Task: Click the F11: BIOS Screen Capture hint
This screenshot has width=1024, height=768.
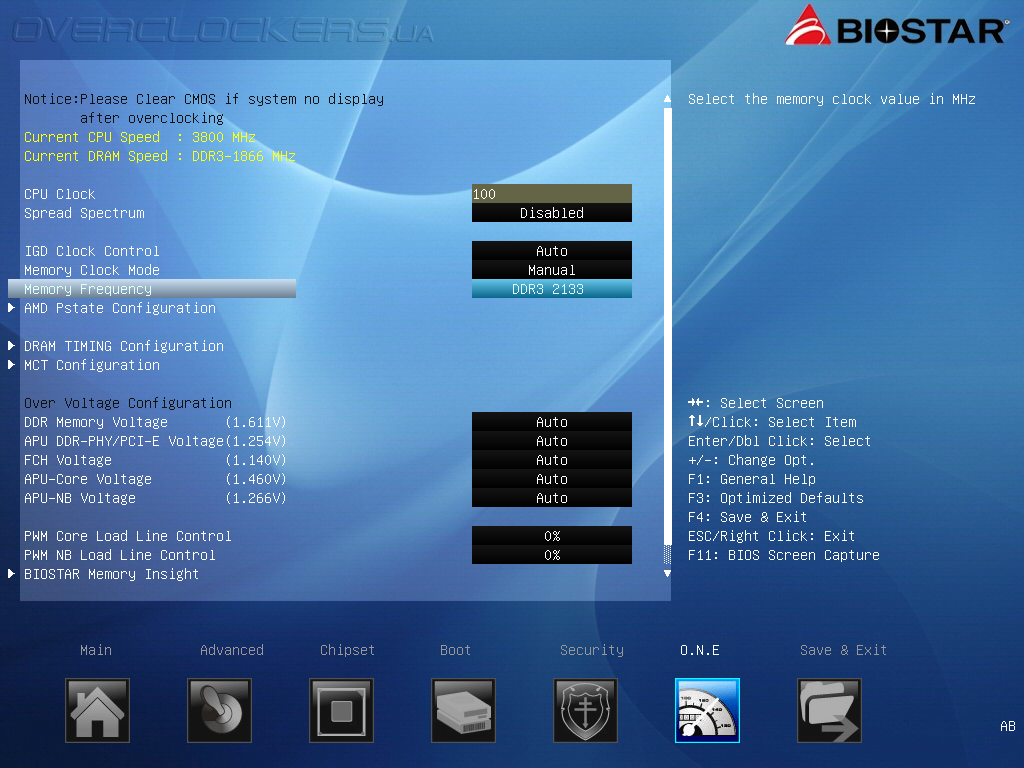Action: point(783,555)
